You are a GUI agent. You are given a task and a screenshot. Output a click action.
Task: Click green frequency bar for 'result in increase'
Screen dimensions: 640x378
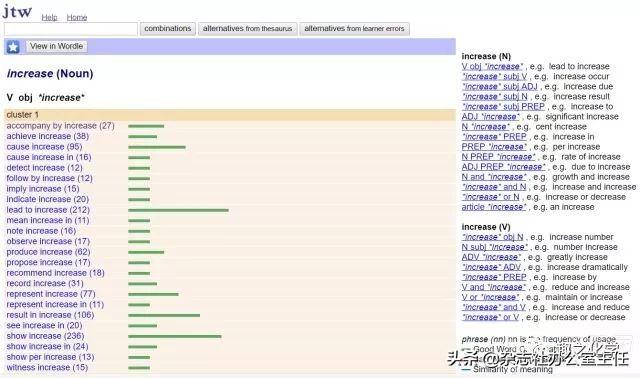164,315
